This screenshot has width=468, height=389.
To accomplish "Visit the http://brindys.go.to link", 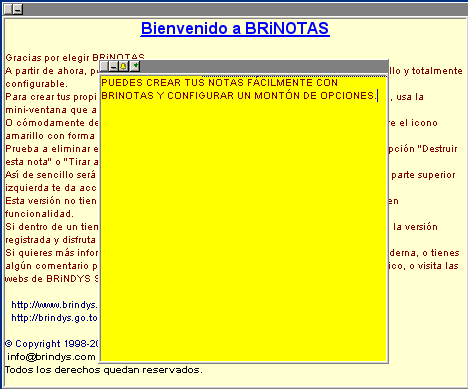I will pyautogui.click(x=54, y=318).
